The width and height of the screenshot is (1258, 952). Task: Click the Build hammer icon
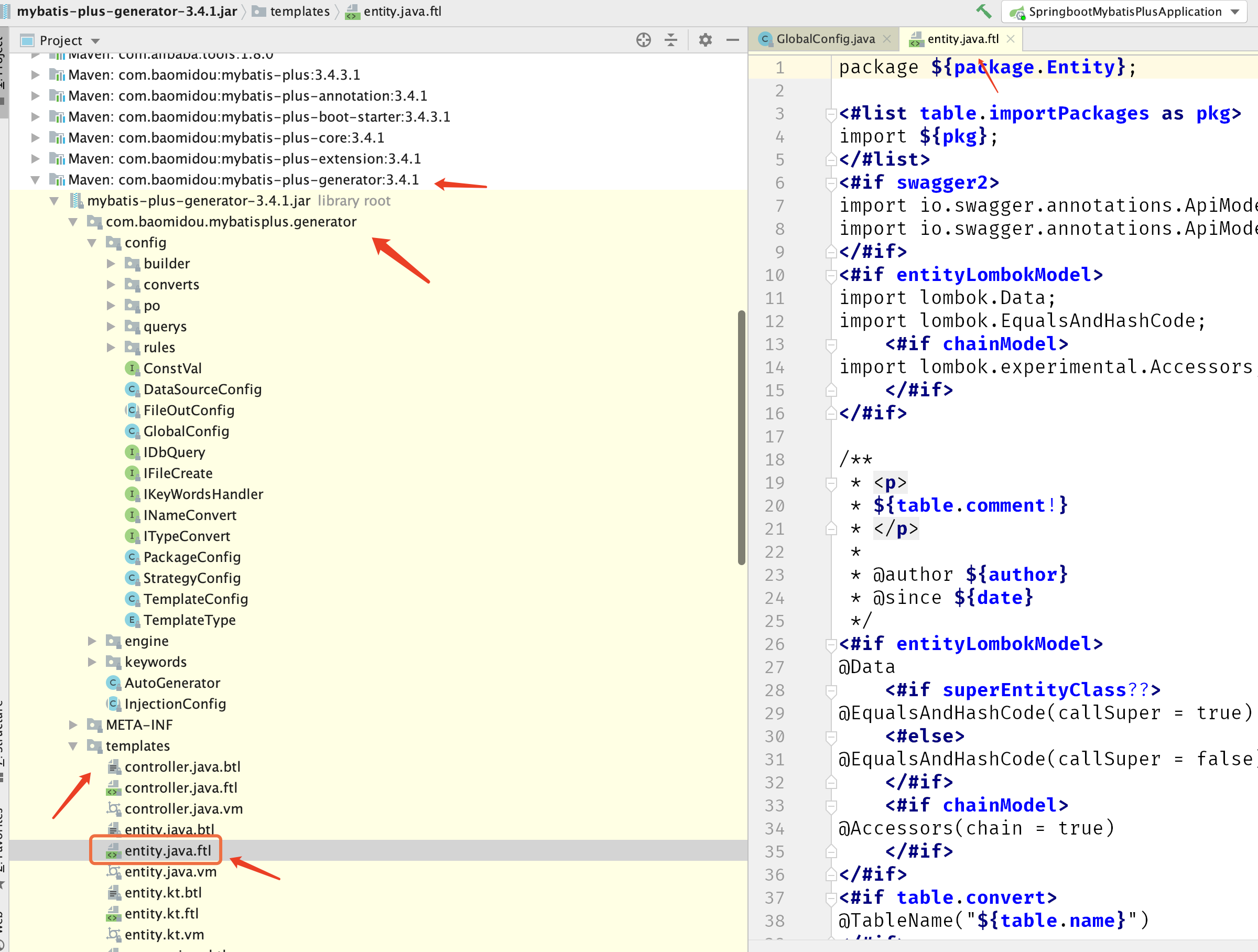click(x=983, y=12)
